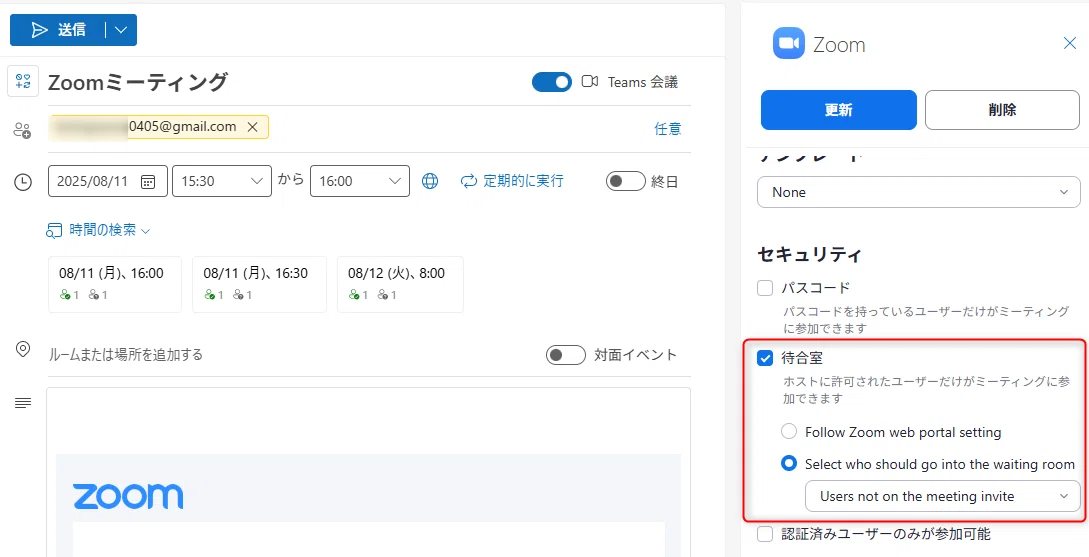This screenshot has width=1089, height=557.
Task: Select 'Select who should go into waiting room' radio
Action: tap(789, 464)
